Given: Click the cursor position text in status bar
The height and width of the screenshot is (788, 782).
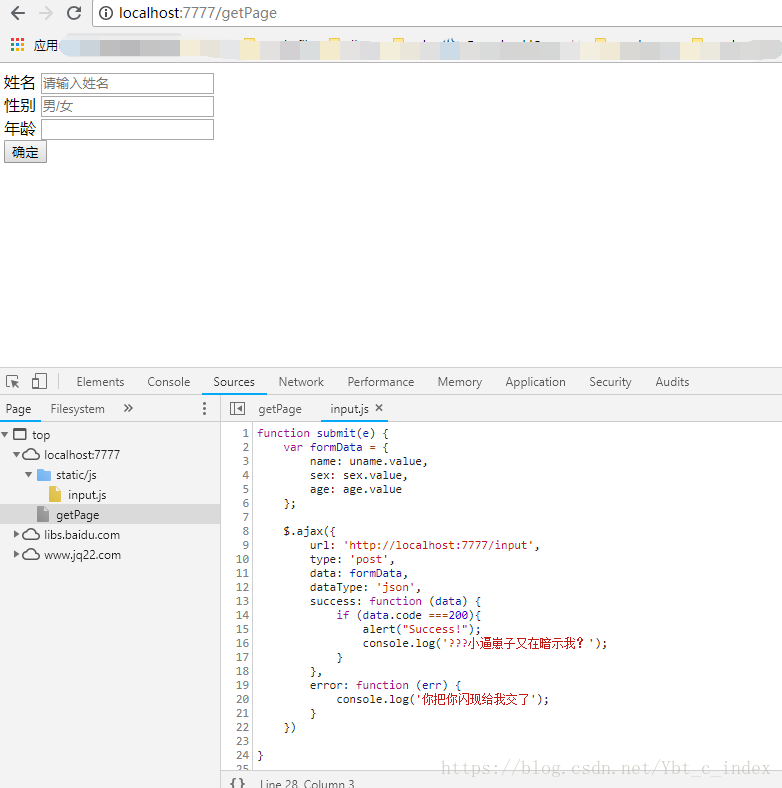Looking at the screenshot, I should 307,783.
